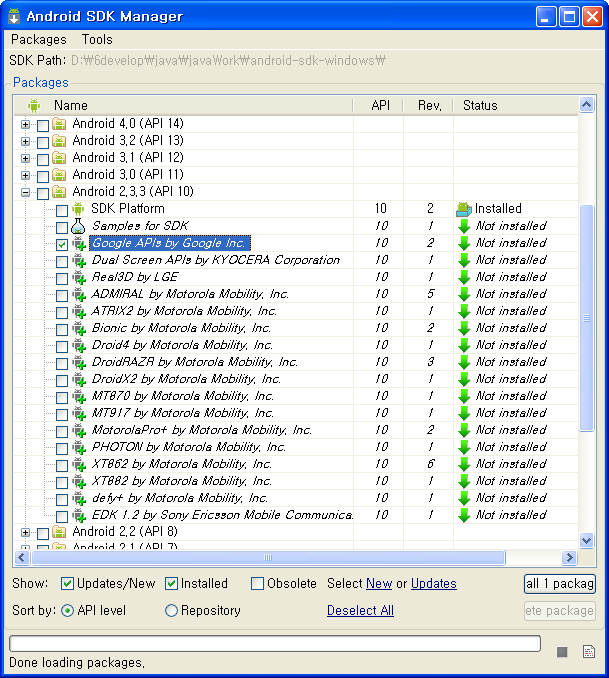Click the PHOTON add-on package icon
This screenshot has width=609, height=678.
coord(79,447)
